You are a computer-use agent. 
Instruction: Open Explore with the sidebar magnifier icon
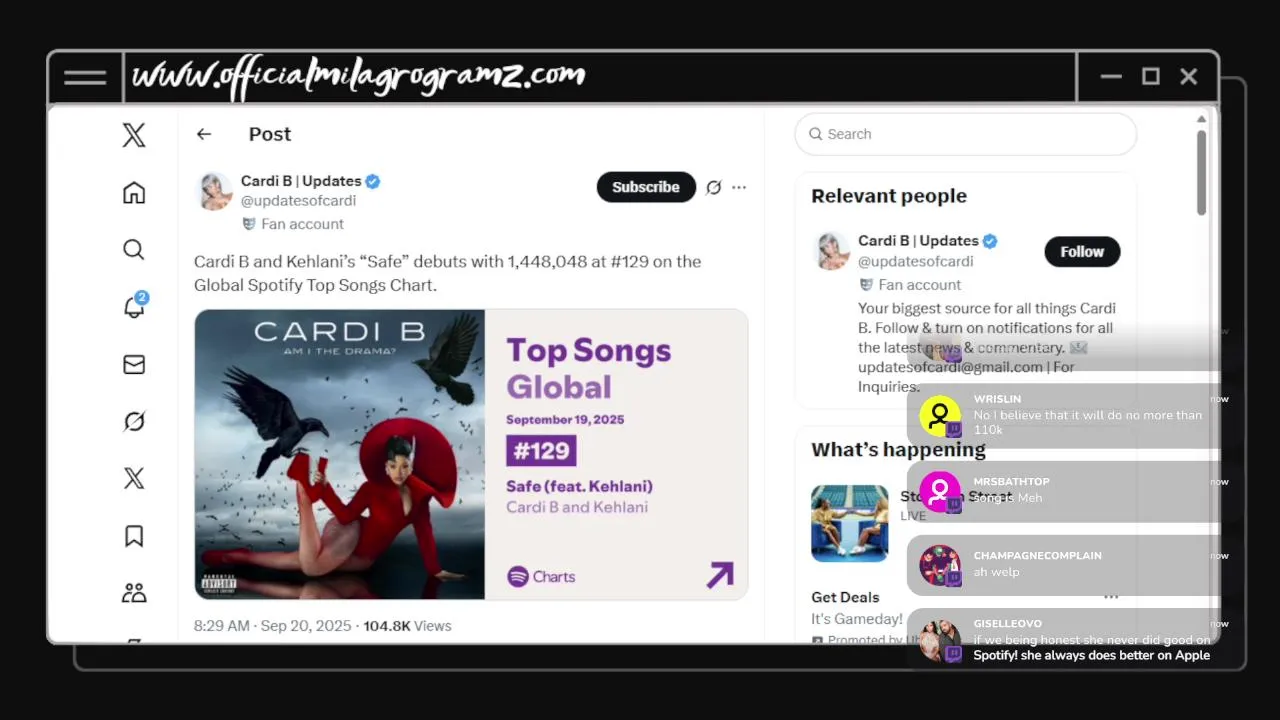click(x=134, y=249)
